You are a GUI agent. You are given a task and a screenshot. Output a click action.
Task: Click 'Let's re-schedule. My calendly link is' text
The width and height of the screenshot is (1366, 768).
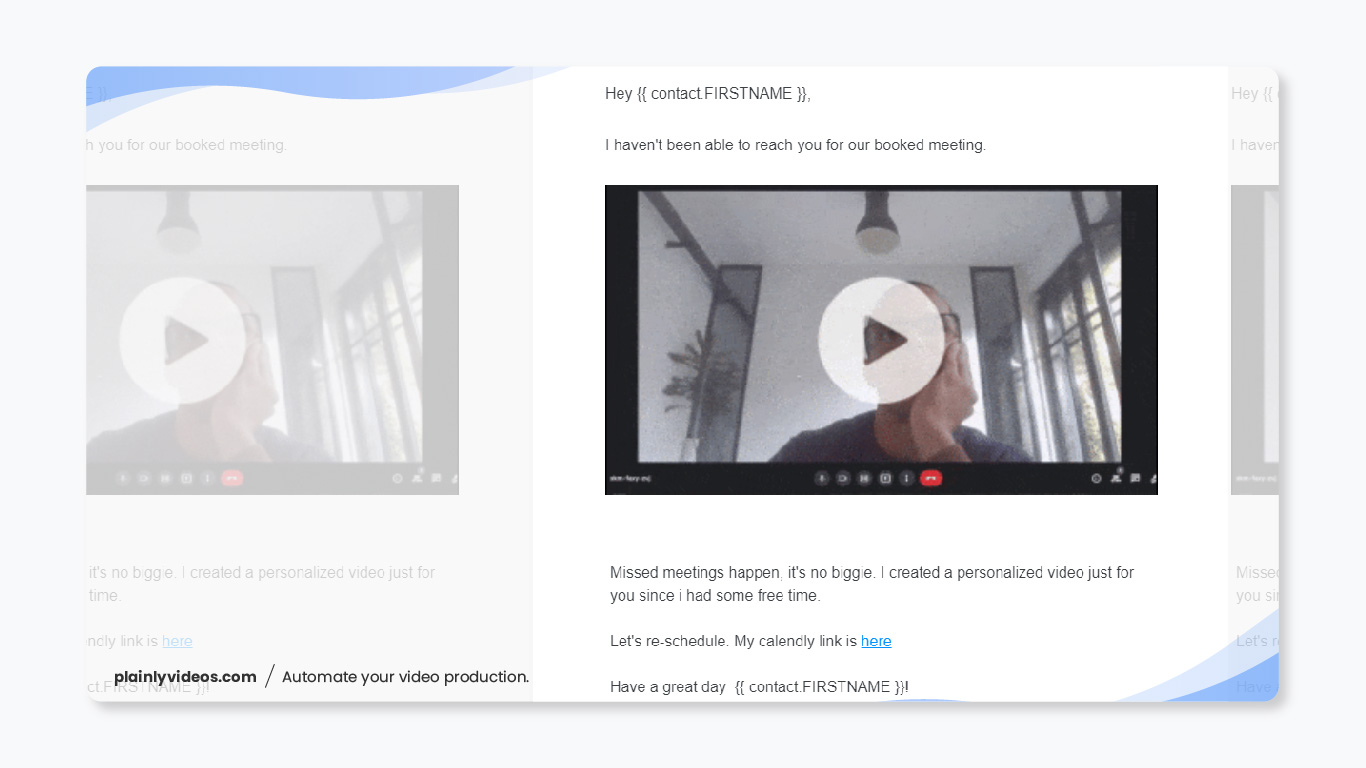coord(734,641)
